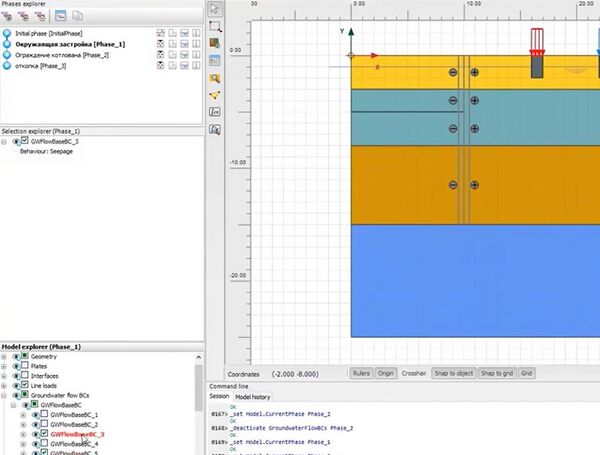Collapse the Groundwater flow BCs node
Viewport: 600px width, 455px height.
(4, 394)
